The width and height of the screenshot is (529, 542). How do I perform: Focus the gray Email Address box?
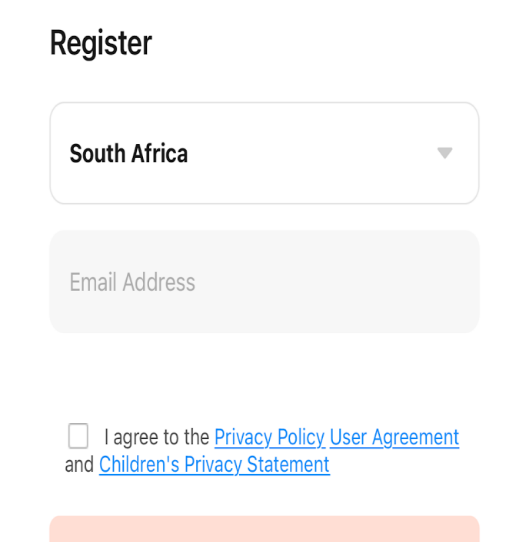pyautogui.click(x=264, y=282)
